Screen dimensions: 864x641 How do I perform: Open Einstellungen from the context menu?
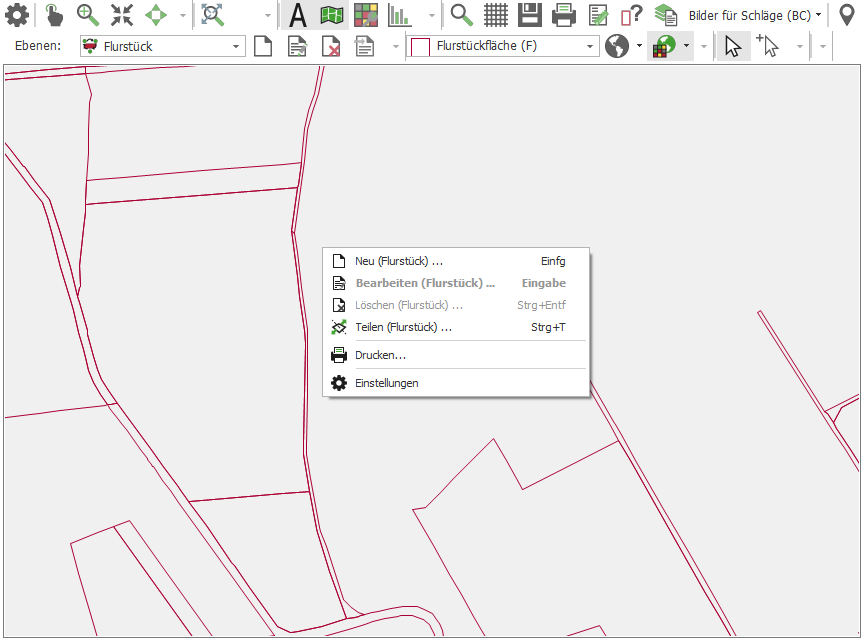click(386, 383)
